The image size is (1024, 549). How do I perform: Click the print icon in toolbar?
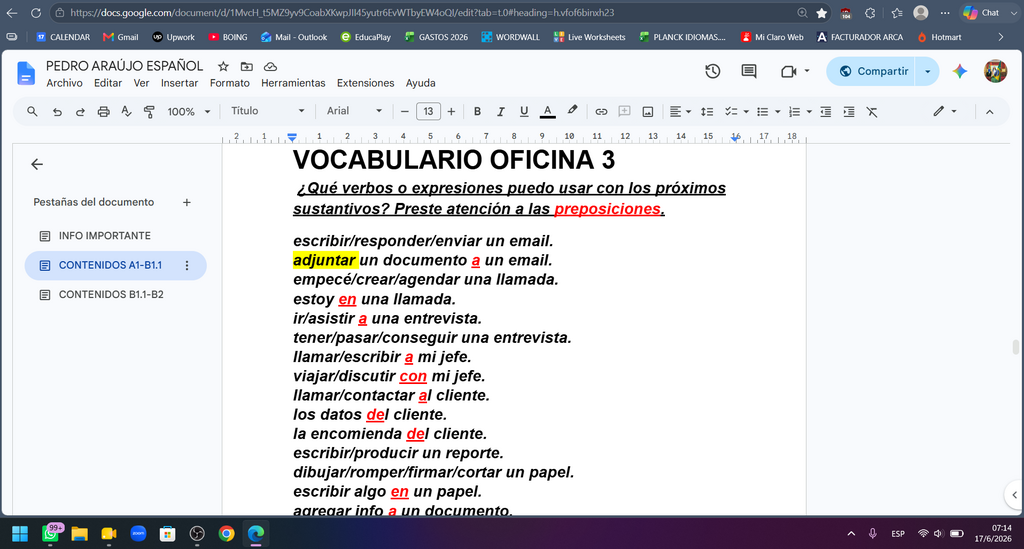(x=103, y=112)
